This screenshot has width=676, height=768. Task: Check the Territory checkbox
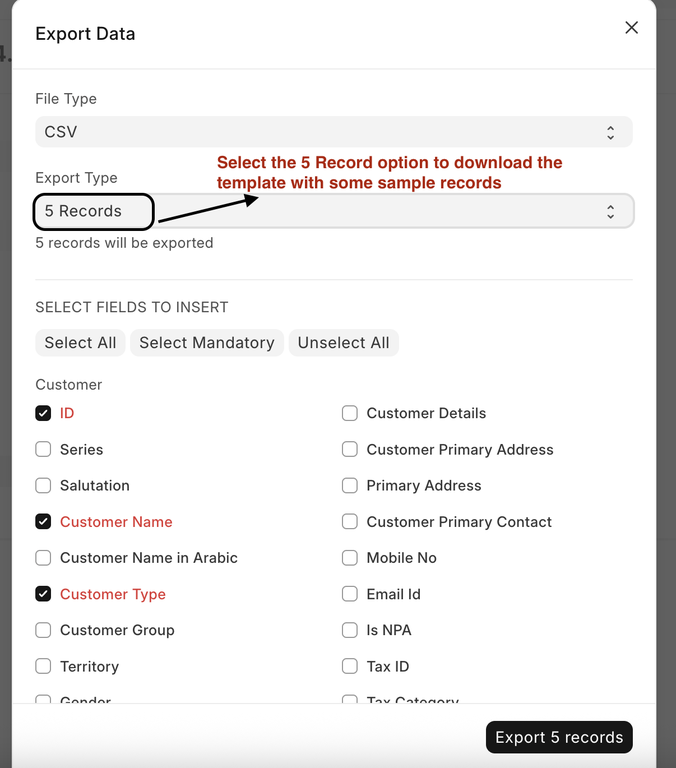43,666
